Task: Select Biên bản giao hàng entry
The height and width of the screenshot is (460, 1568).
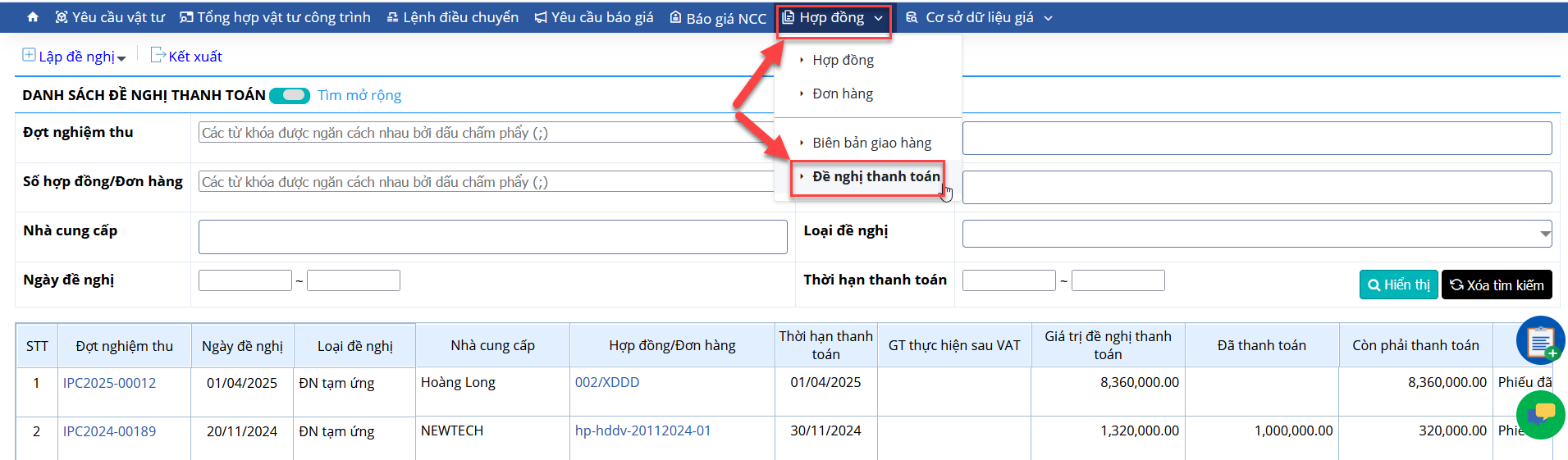Action: tap(871, 143)
